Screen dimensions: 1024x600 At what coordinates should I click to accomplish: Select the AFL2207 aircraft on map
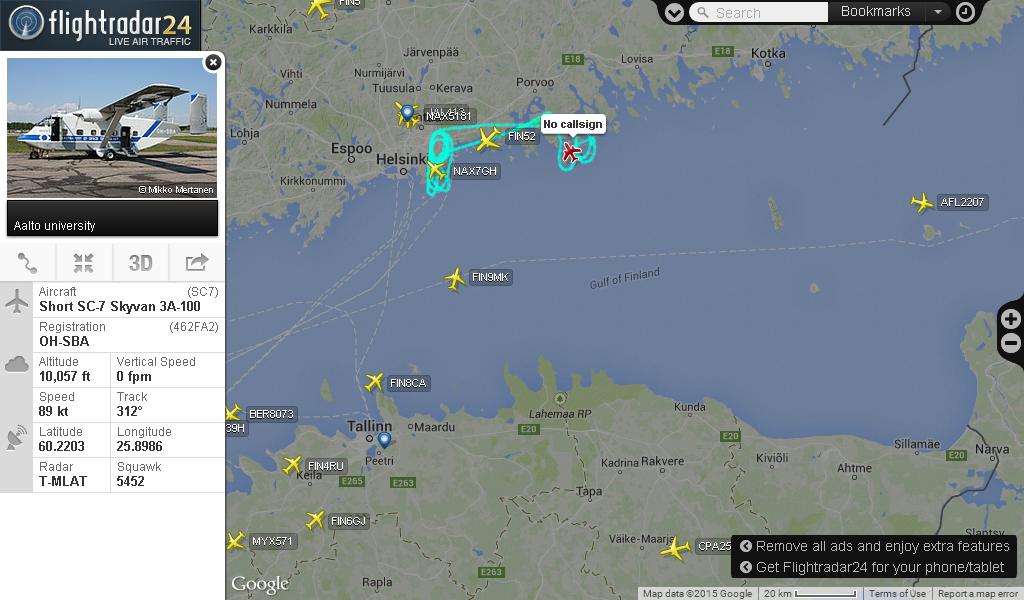pos(921,202)
